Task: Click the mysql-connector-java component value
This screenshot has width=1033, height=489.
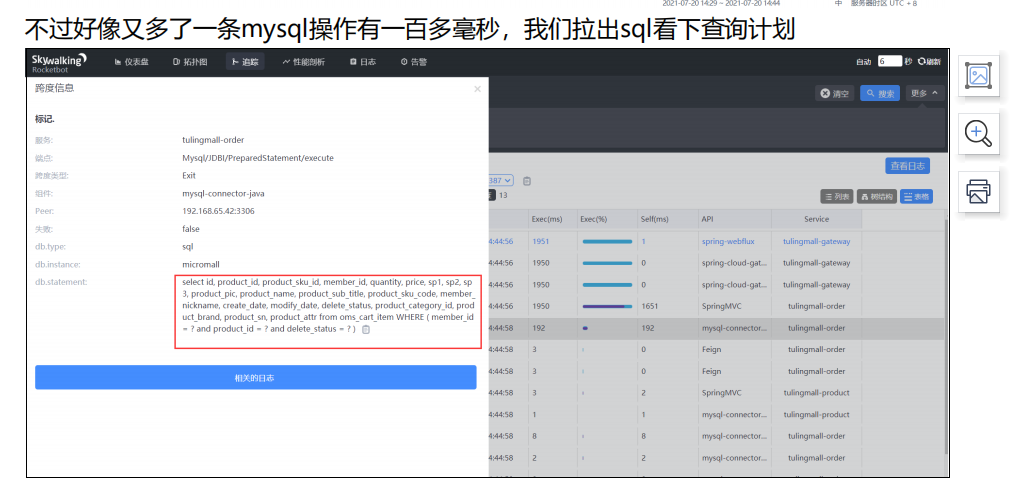Action: point(223,194)
